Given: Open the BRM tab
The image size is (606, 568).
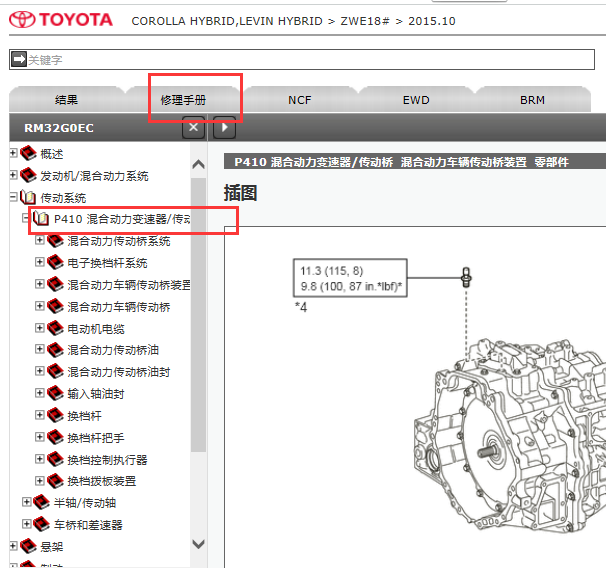Looking at the screenshot, I should (533, 100).
